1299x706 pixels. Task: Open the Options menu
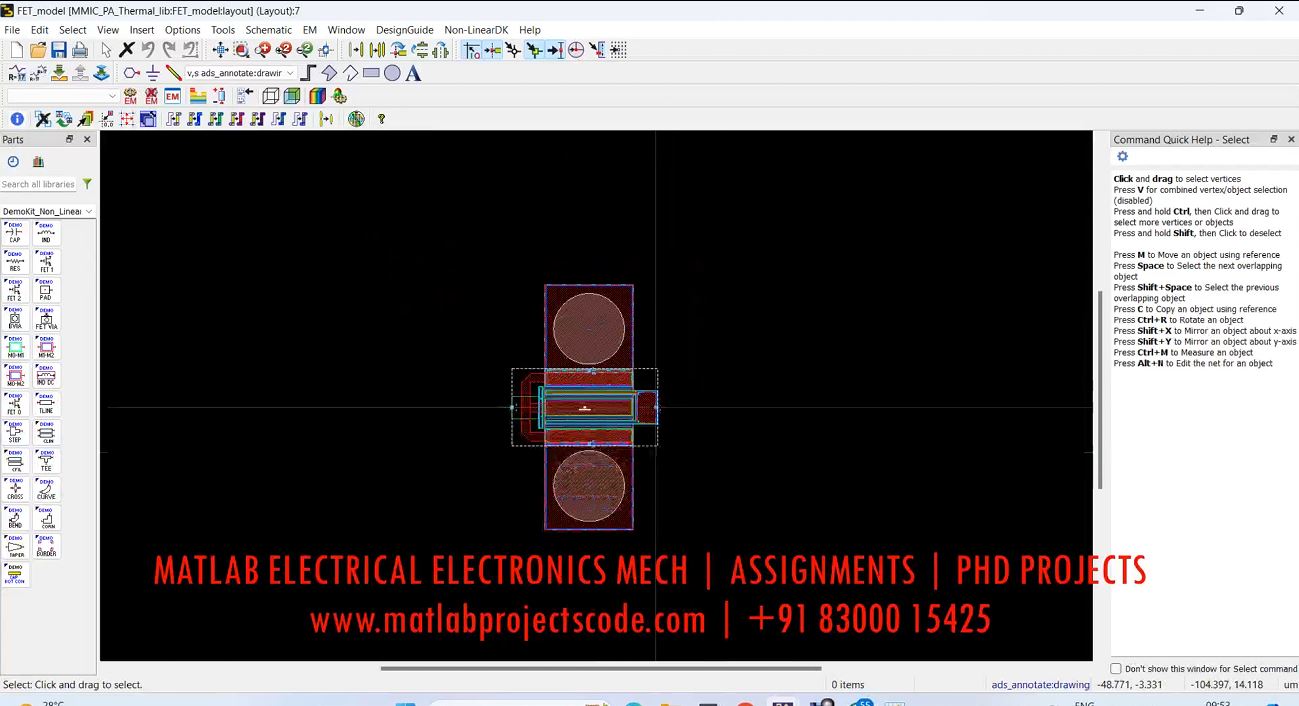183,30
